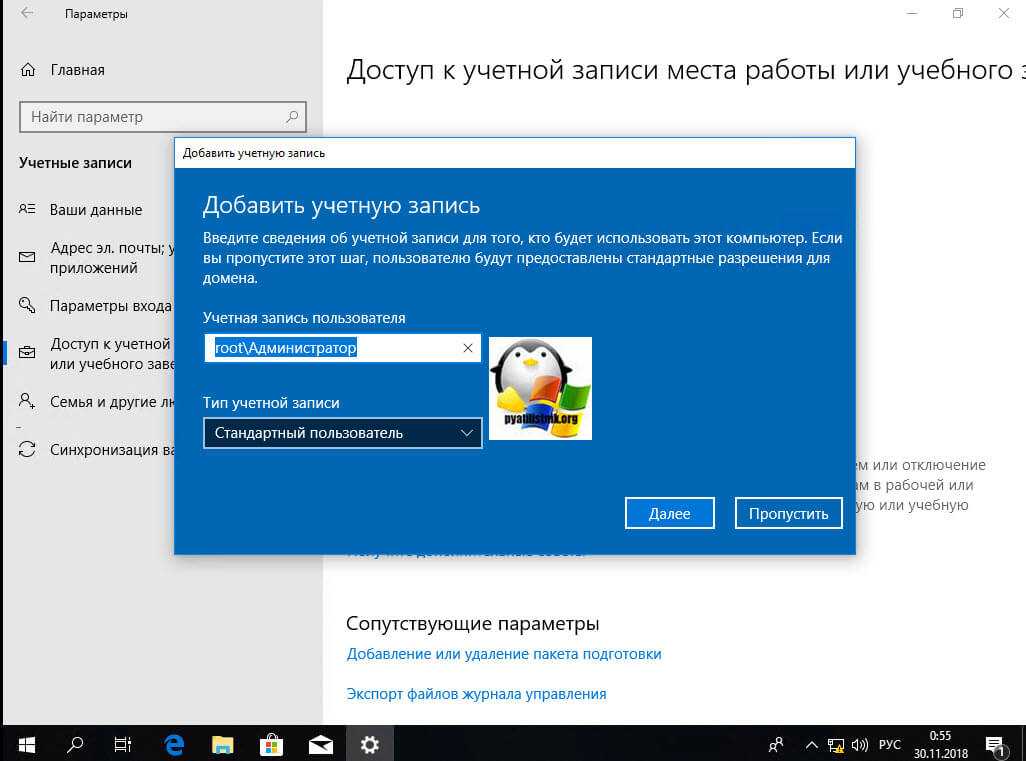Click the Пропустить button
Viewport: 1026px width, 761px height.
(788, 514)
